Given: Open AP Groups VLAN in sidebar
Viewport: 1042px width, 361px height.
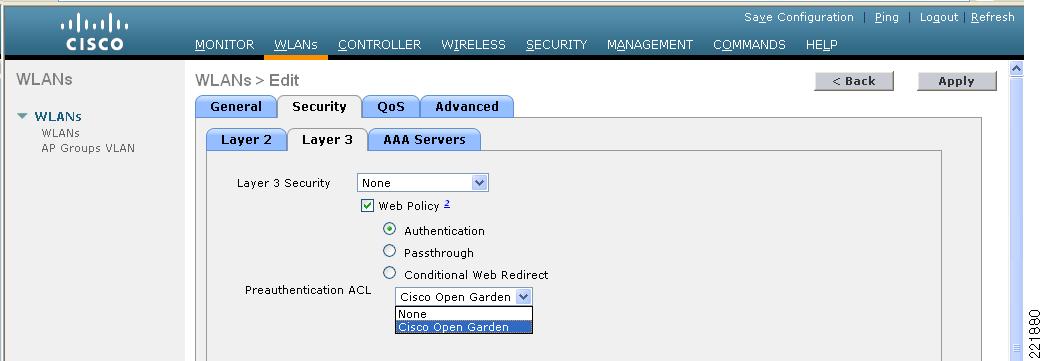Looking at the screenshot, I should point(88,148).
